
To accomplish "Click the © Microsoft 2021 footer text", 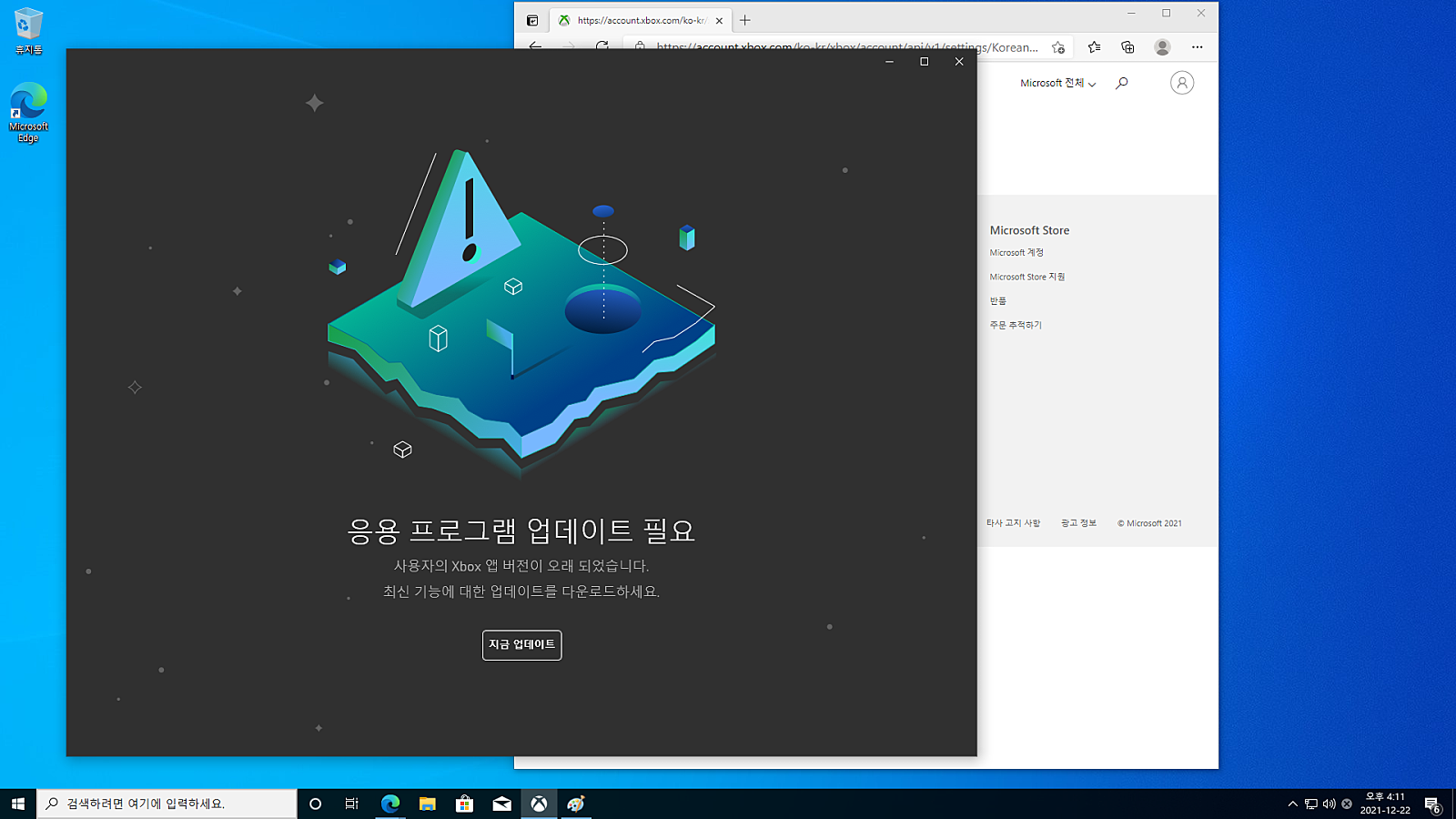I will 1149,523.
